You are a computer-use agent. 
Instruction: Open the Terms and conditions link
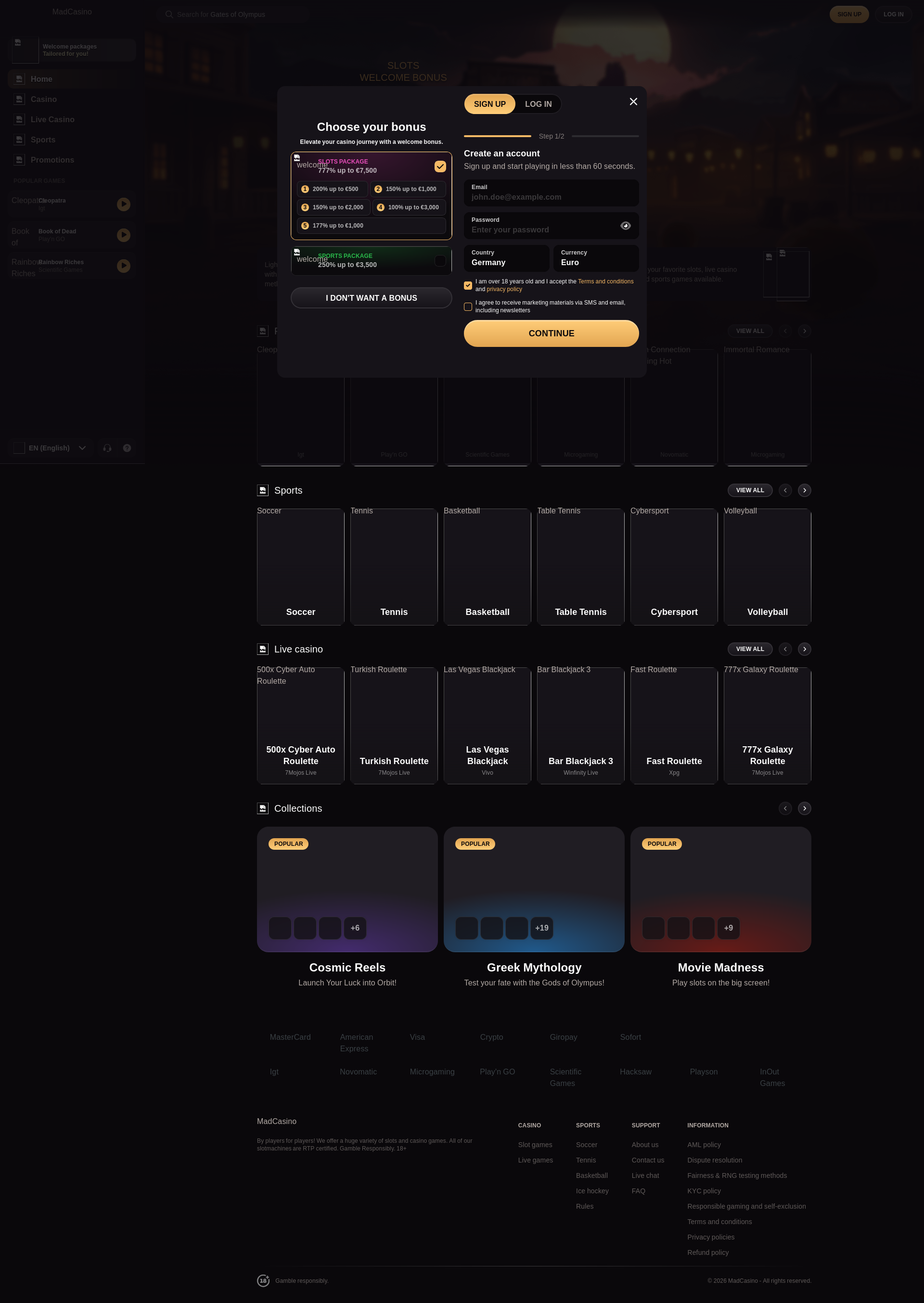tap(605, 281)
